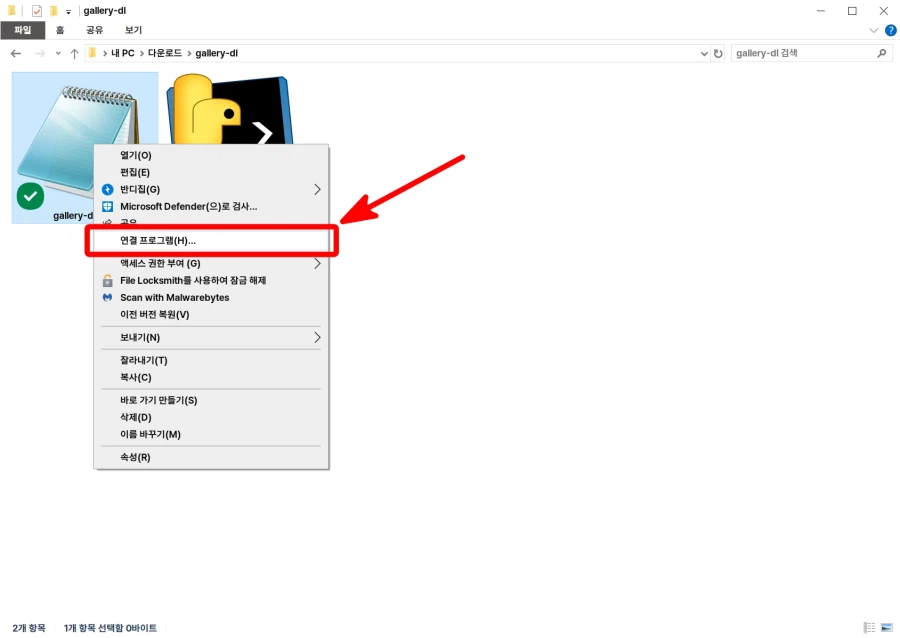This screenshot has height=638, width=900.
Task: Click the quick access properties checkmark icon
Action: click(37, 11)
